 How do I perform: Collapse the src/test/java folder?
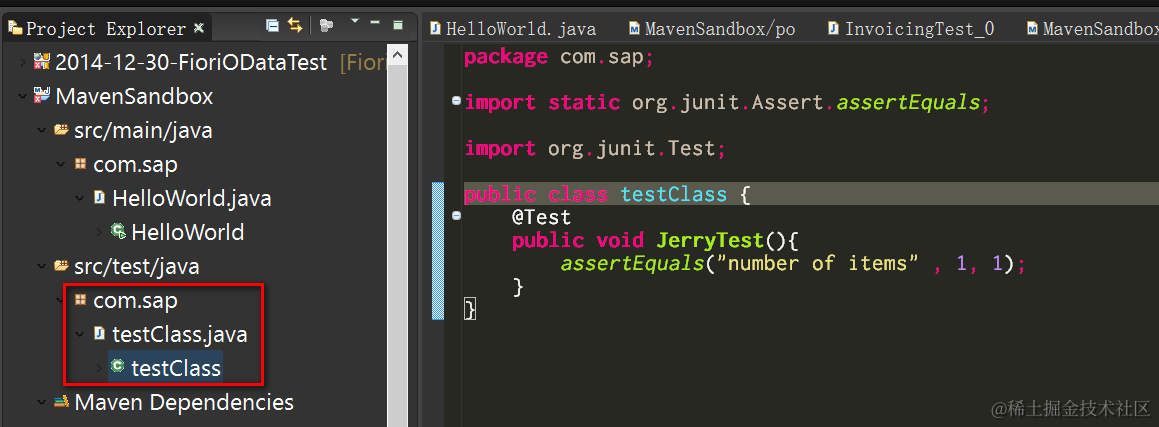point(41,266)
